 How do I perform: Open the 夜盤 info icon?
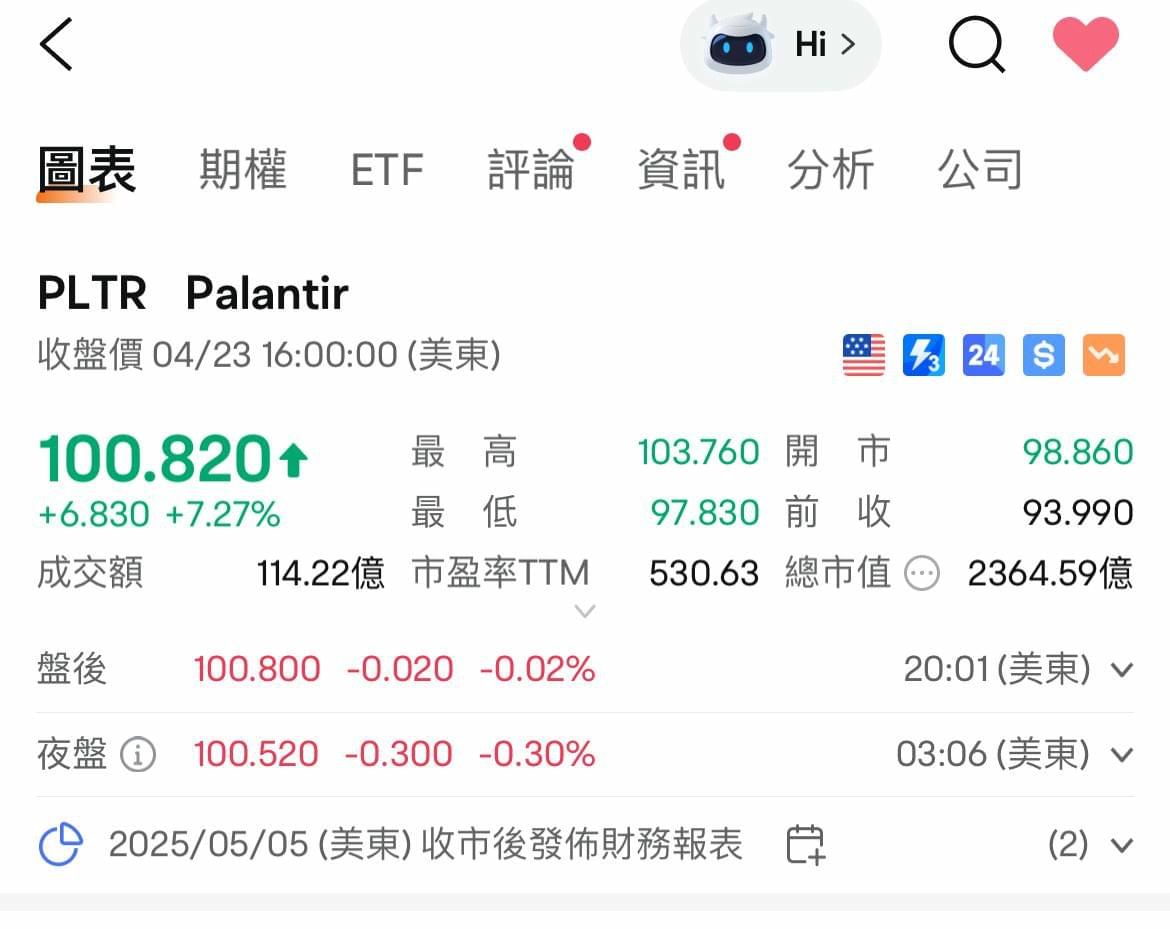coord(138,754)
